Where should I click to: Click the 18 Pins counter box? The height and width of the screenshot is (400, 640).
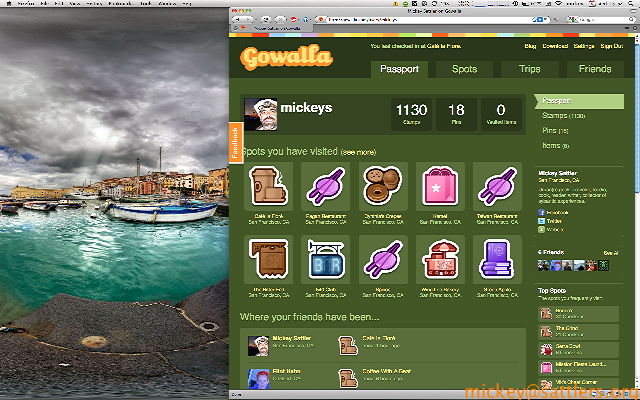(x=456, y=114)
